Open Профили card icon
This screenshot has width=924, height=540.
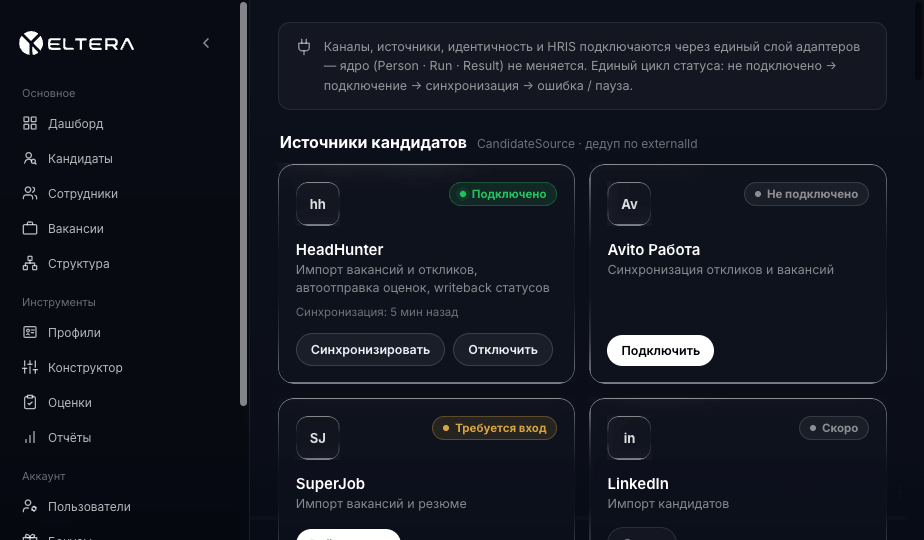(30, 332)
